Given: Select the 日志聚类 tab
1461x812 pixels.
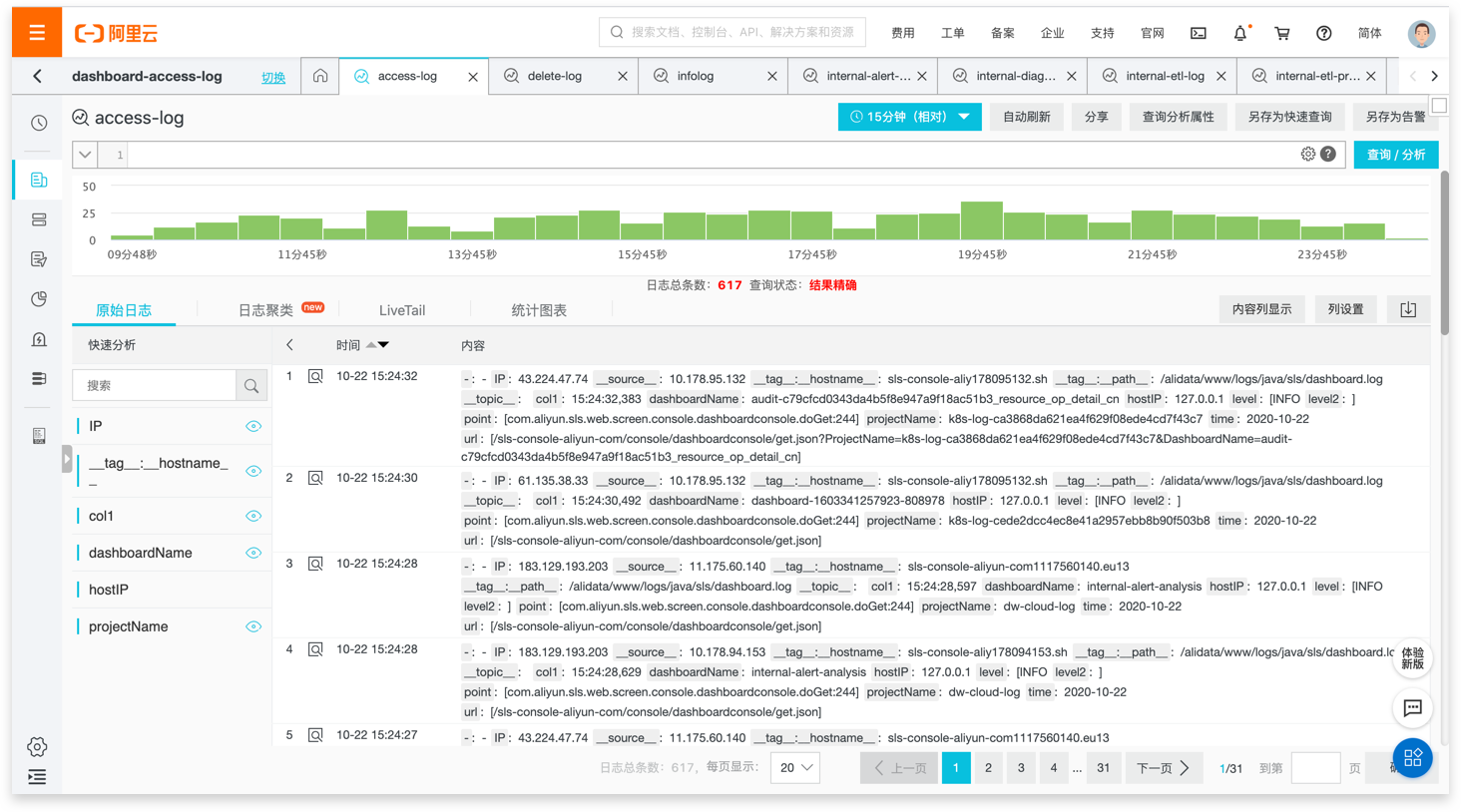Looking at the screenshot, I should [x=265, y=310].
